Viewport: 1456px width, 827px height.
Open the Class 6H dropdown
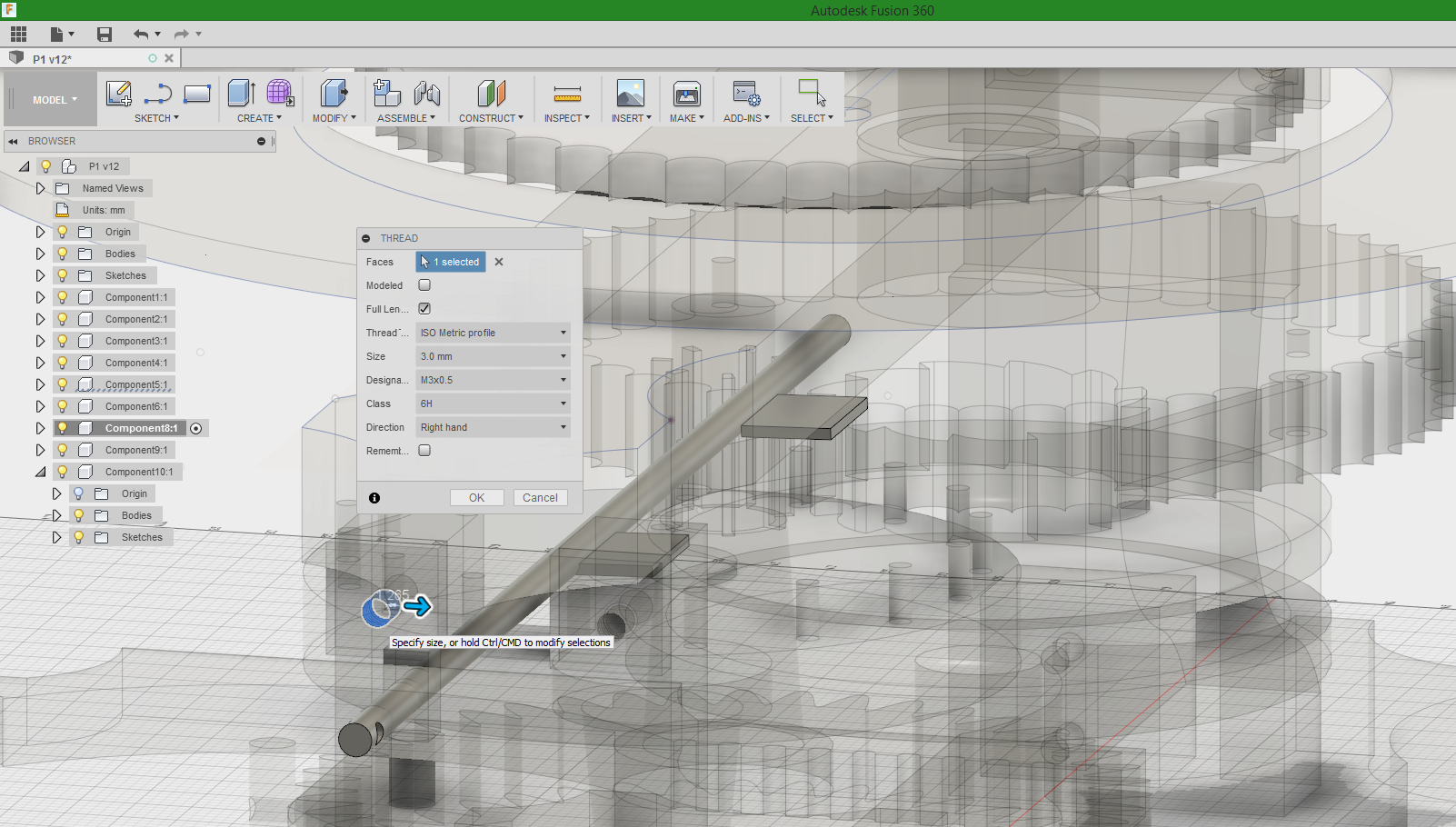[493, 404]
